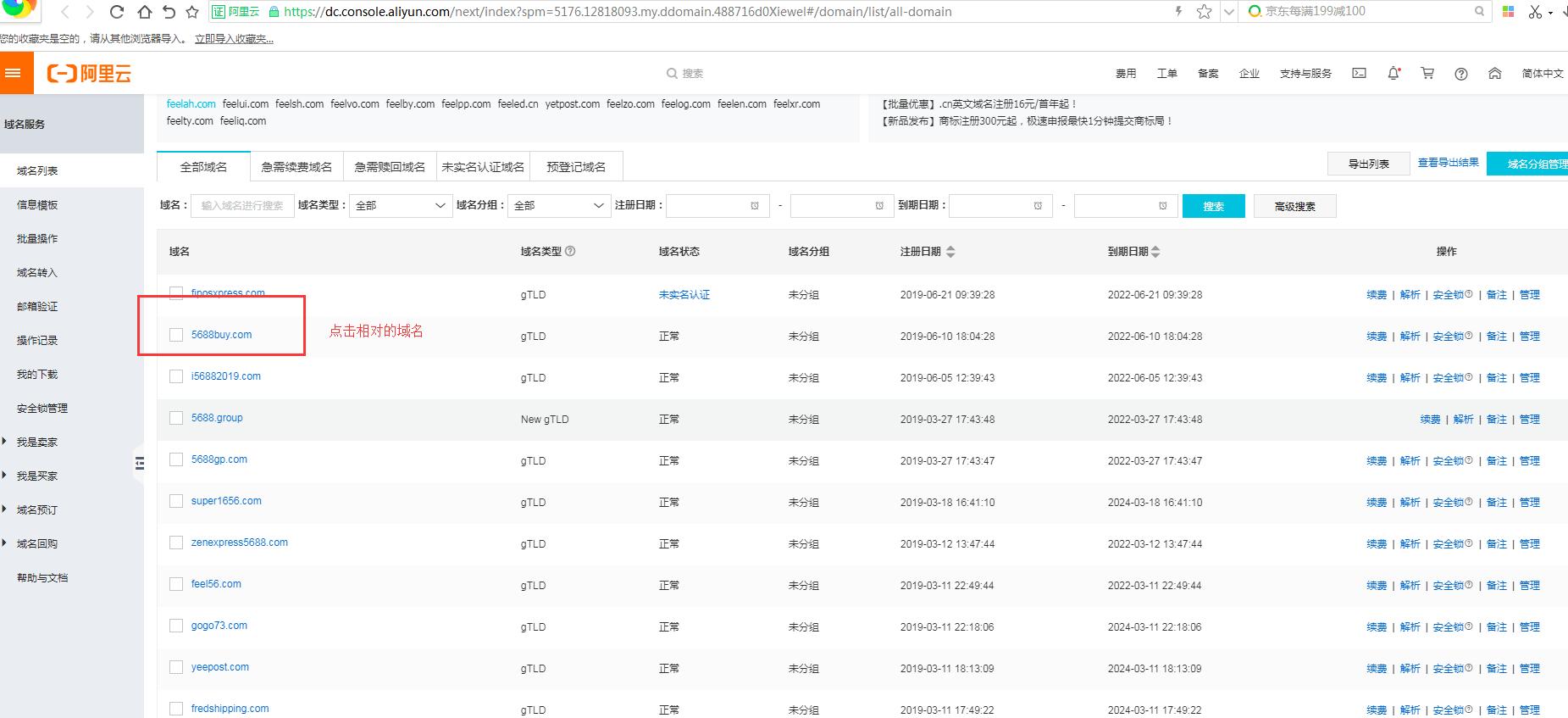Click the notification bell icon
The height and width of the screenshot is (718, 1568).
point(1393,74)
